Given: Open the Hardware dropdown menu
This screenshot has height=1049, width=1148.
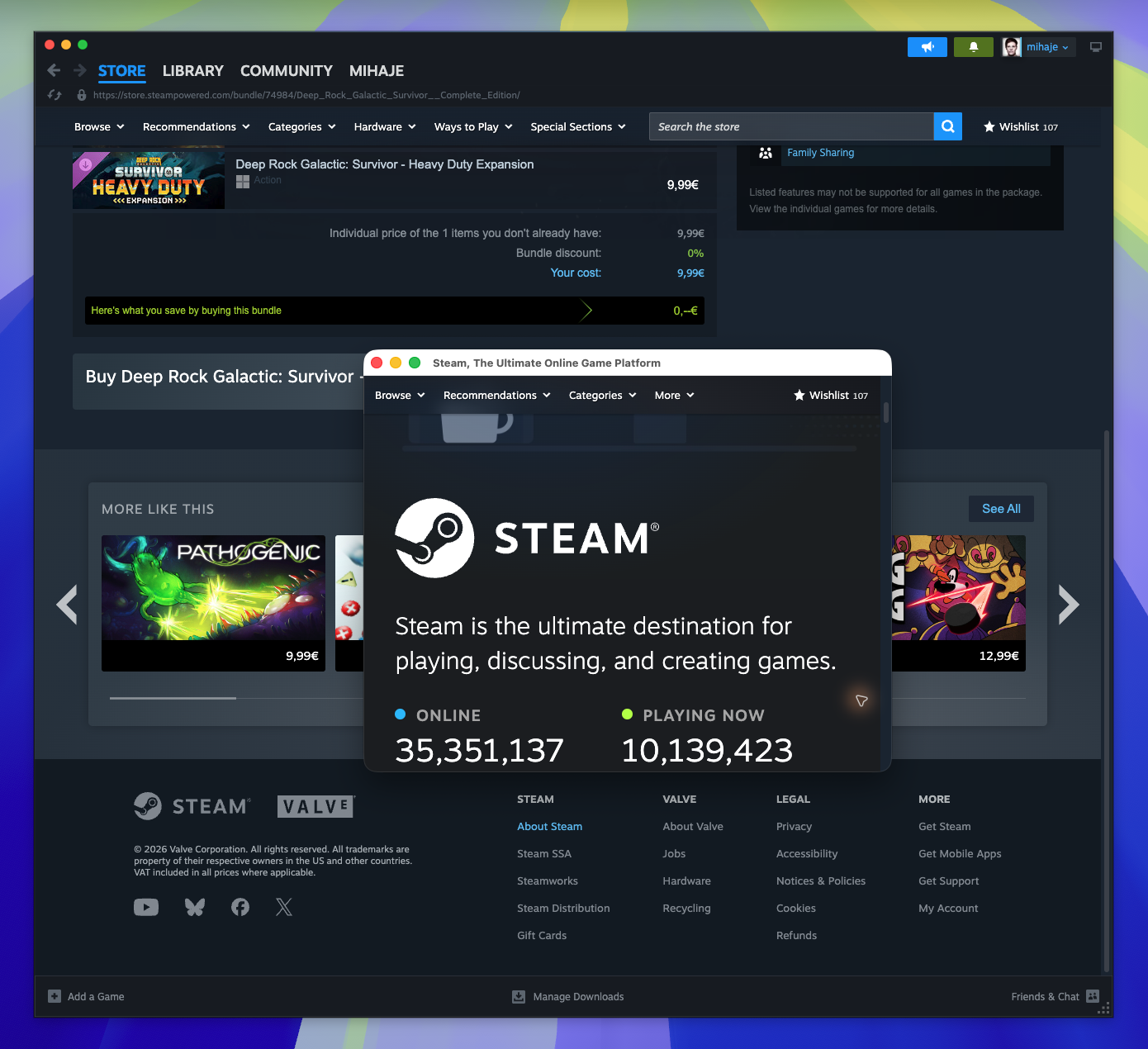Looking at the screenshot, I should pos(385,127).
